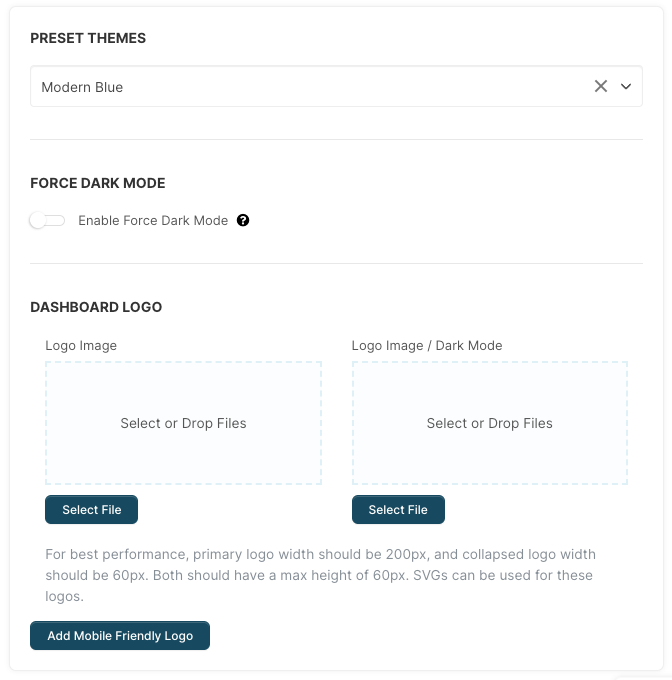Click the Logo Image field label
The image size is (672, 680).
[x=81, y=345]
